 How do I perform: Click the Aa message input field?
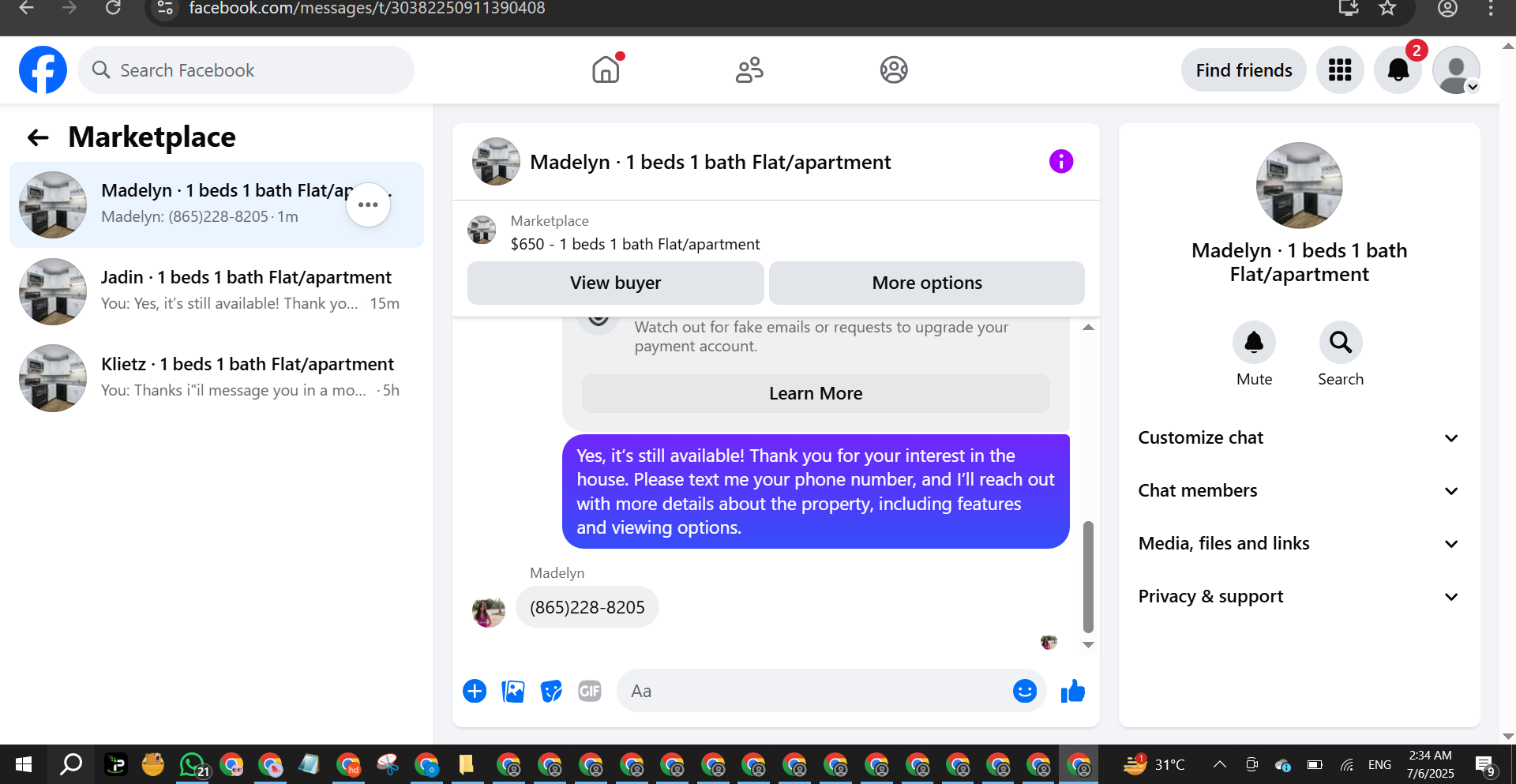pyautogui.click(x=813, y=691)
